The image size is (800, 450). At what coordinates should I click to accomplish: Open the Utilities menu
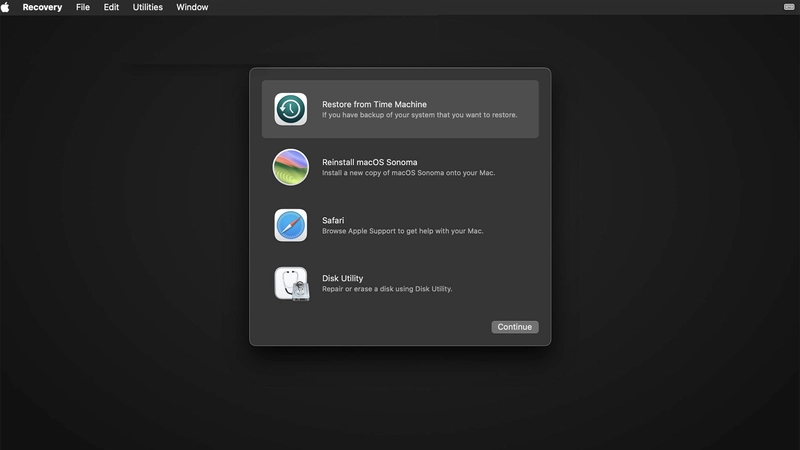pyautogui.click(x=147, y=7)
